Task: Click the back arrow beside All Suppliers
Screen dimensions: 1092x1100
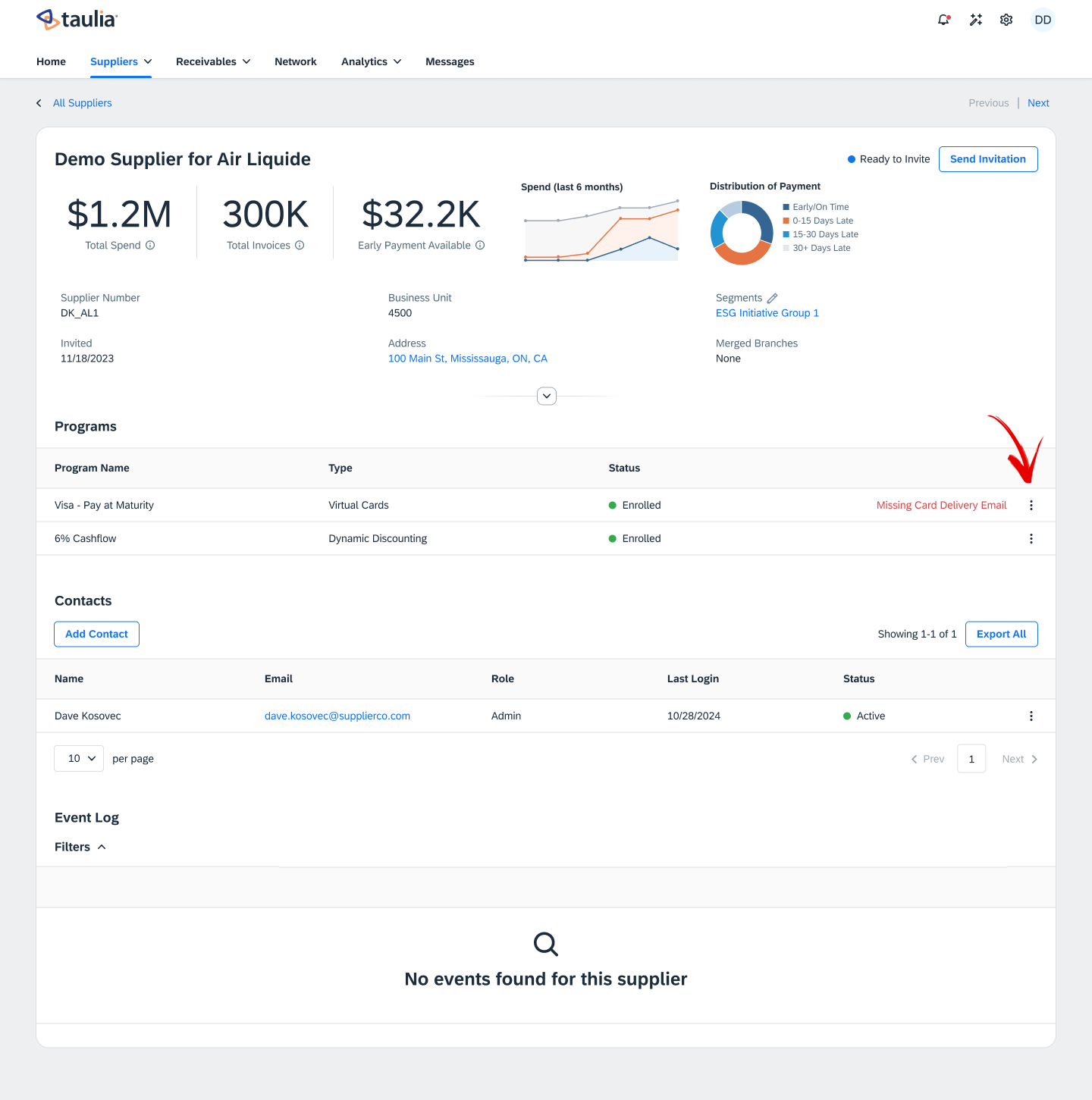Action: (x=39, y=103)
